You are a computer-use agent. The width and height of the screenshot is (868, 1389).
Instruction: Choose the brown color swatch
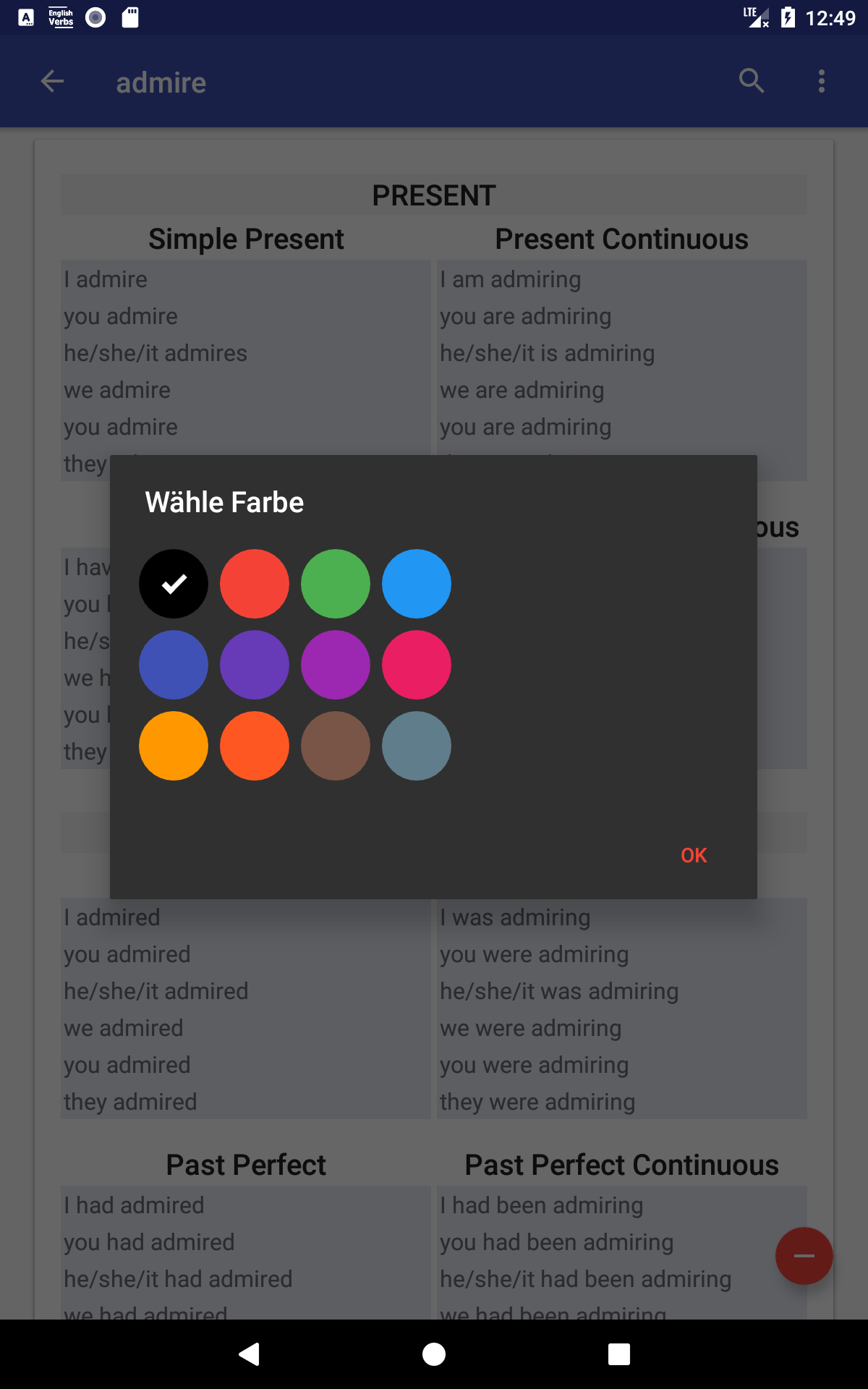pos(336,746)
